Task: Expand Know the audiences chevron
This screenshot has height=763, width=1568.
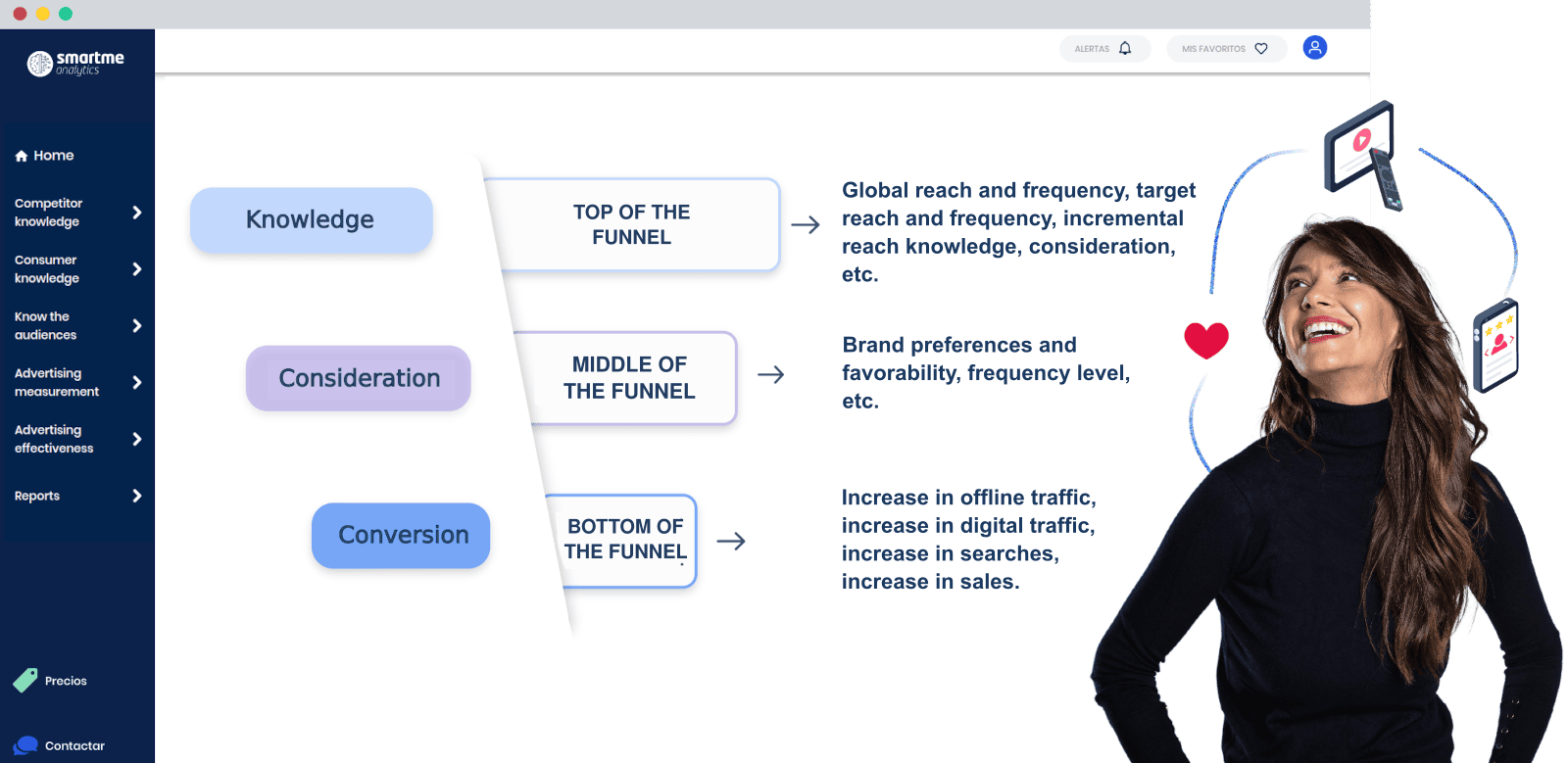Action: coord(137,326)
